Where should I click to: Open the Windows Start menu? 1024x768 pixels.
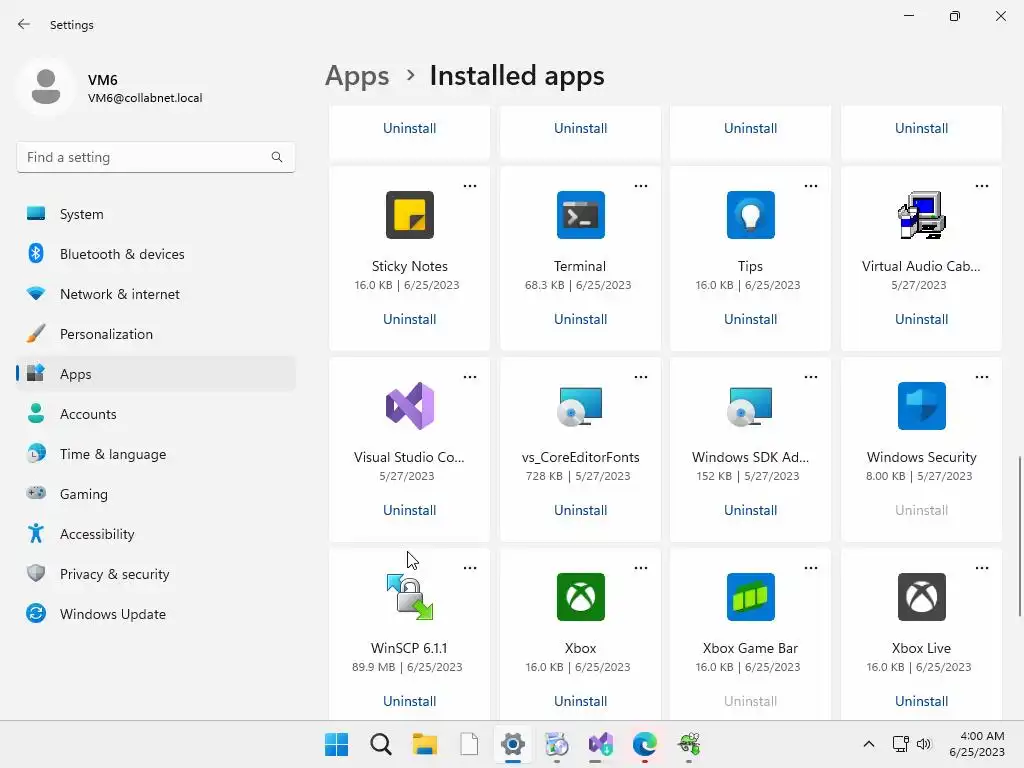[x=336, y=744]
